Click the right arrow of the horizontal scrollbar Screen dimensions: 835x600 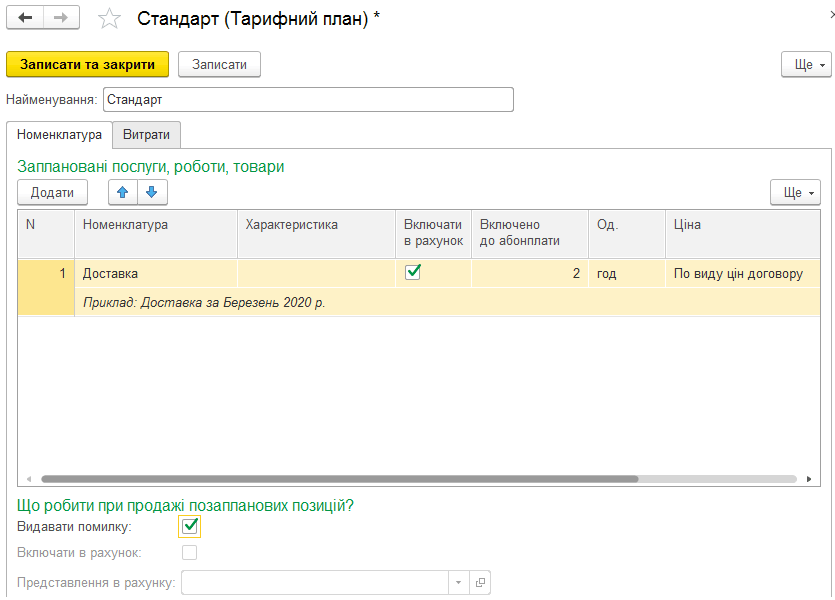(809, 479)
